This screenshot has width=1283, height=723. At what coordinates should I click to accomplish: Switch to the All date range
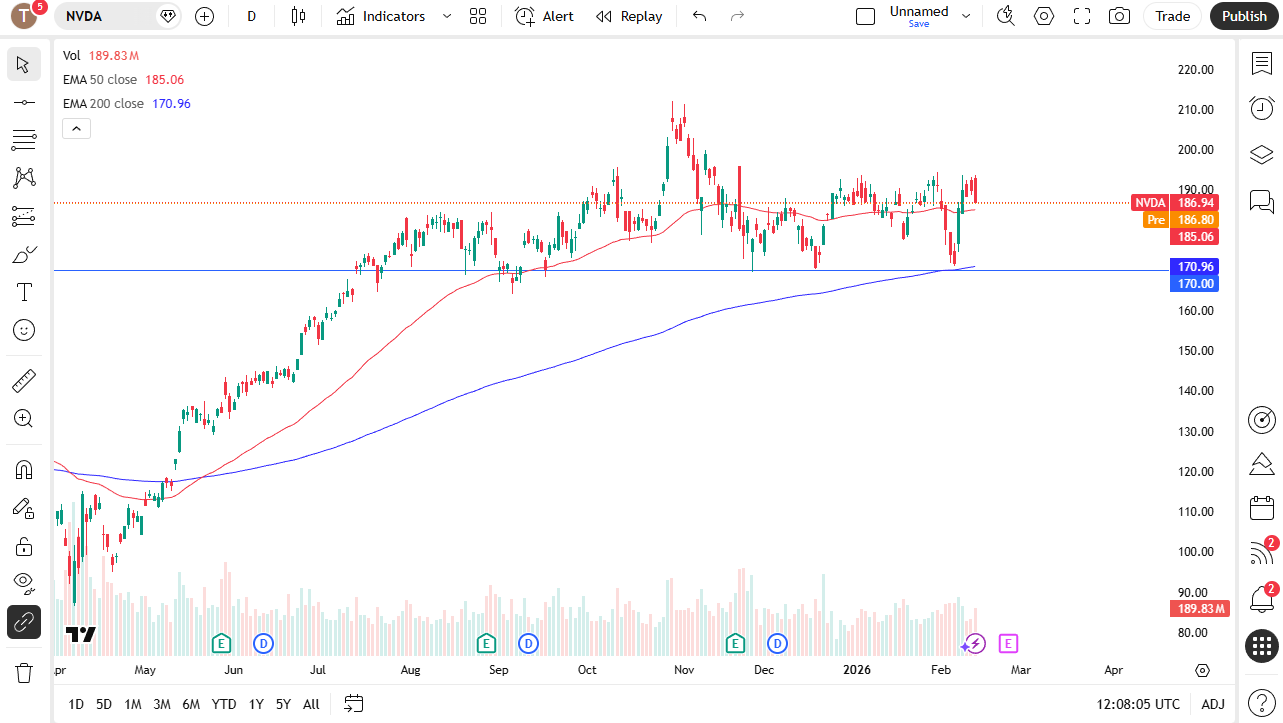point(311,704)
